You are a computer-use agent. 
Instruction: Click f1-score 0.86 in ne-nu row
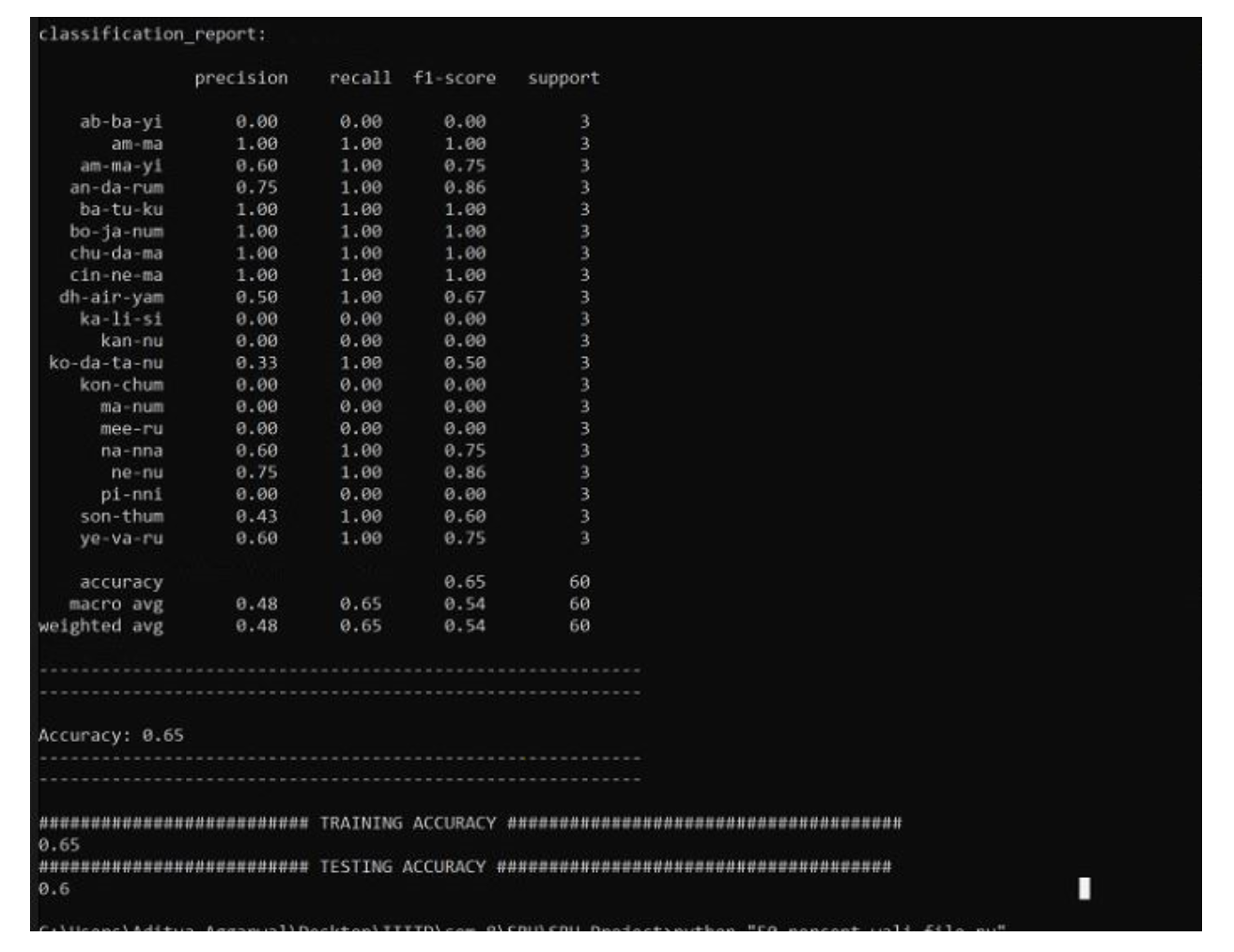click(465, 472)
